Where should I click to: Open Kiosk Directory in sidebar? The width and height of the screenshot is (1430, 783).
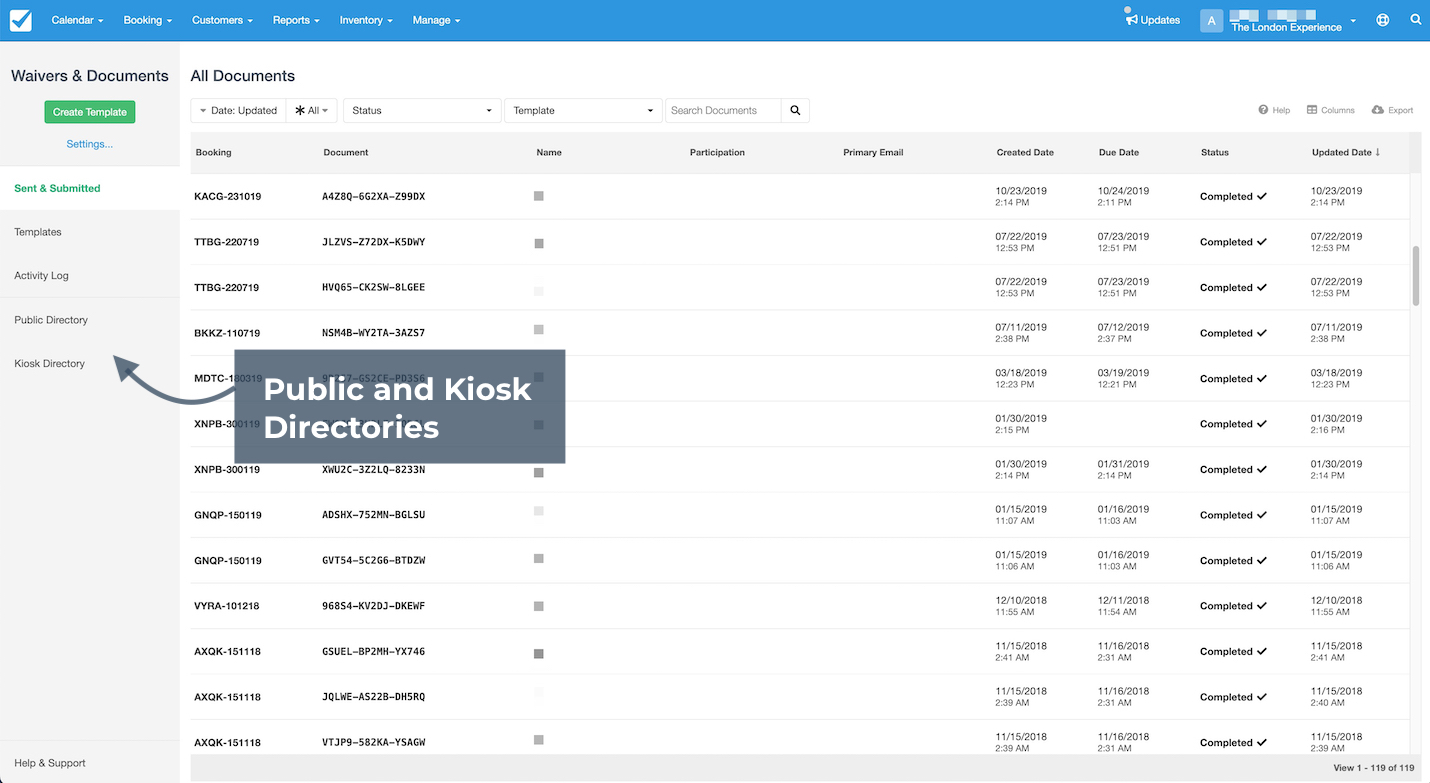49,364
